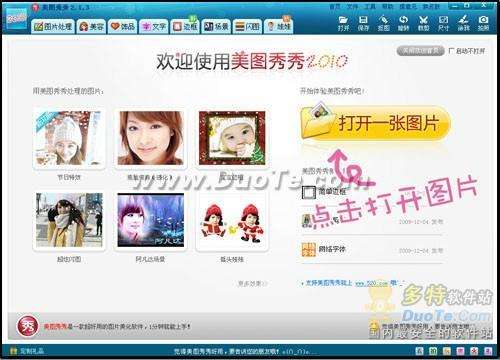Screen dimensions: 500x360
Task: Click the big 打开一张图片 button
Action: point(375,123)
